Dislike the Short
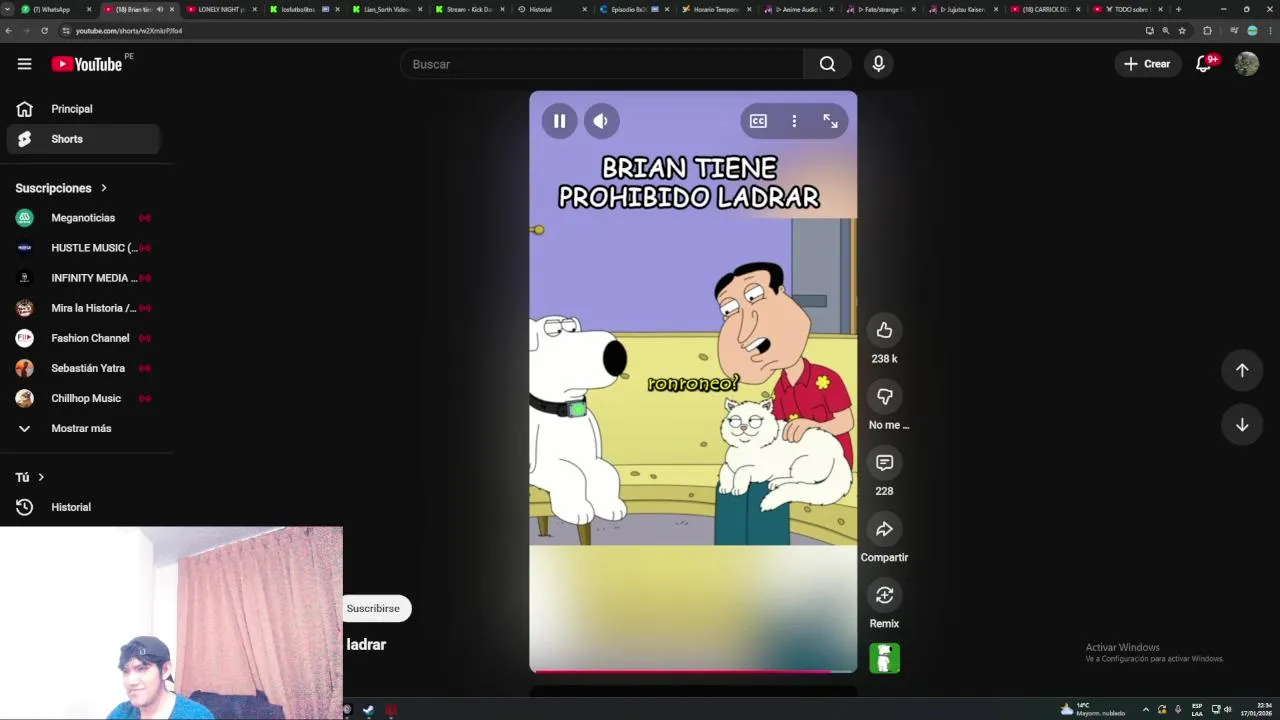Screen dimensions: 1280x720 pos(884,397)
